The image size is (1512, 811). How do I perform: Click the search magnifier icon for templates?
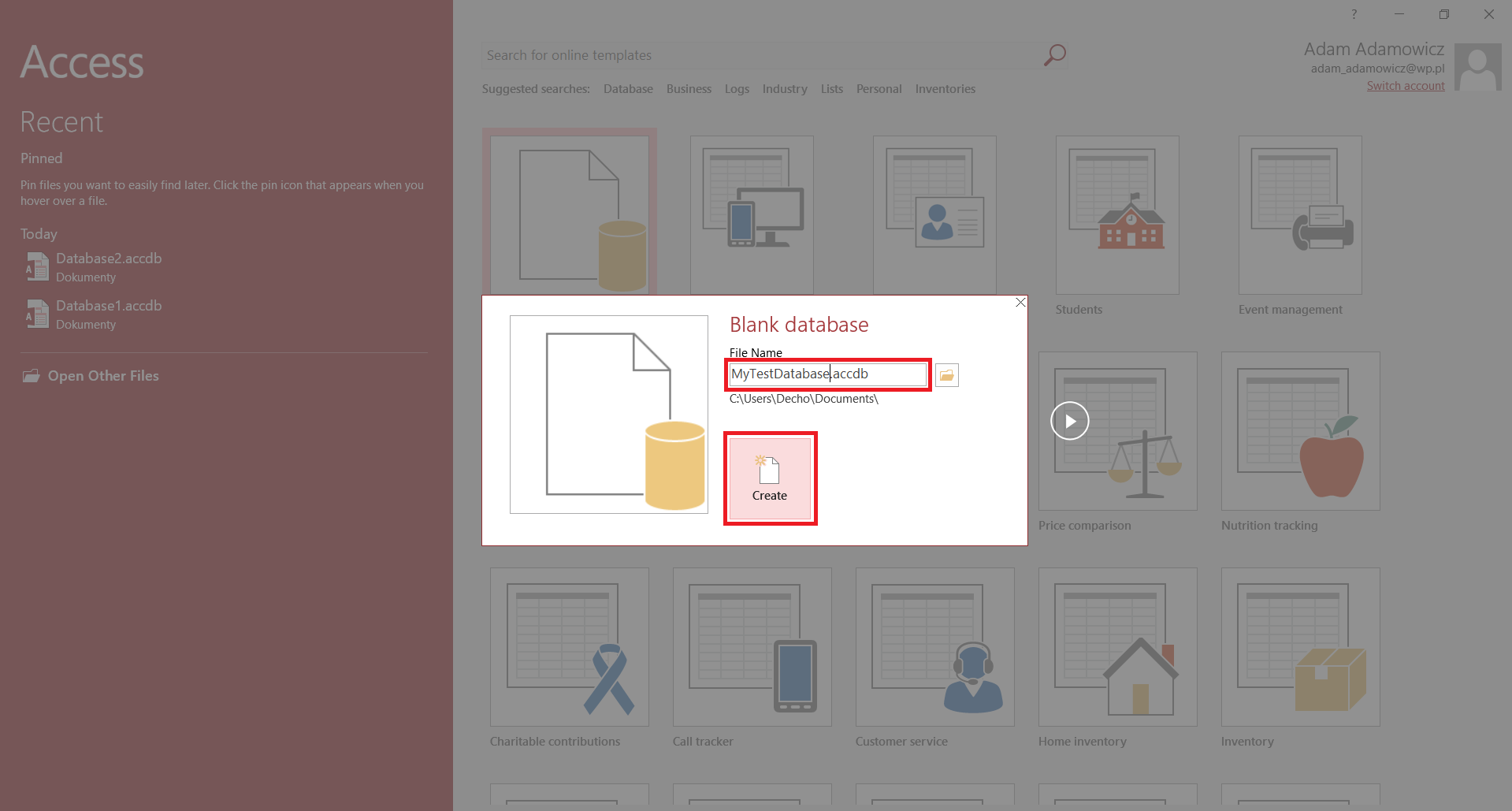1054,55
